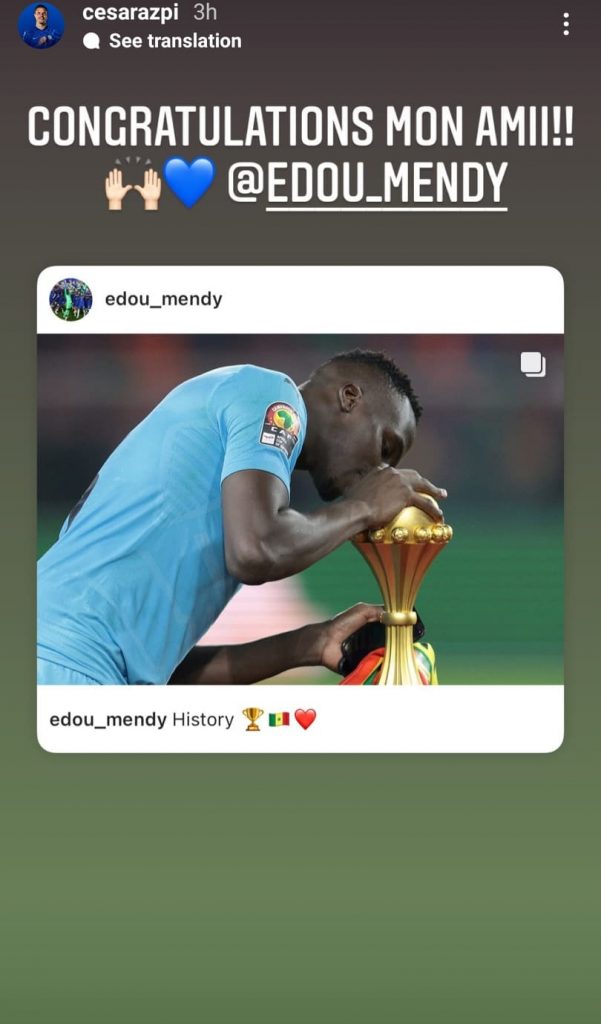
Task: Click the speech bubble translation icon
Action: coord(92,41)
